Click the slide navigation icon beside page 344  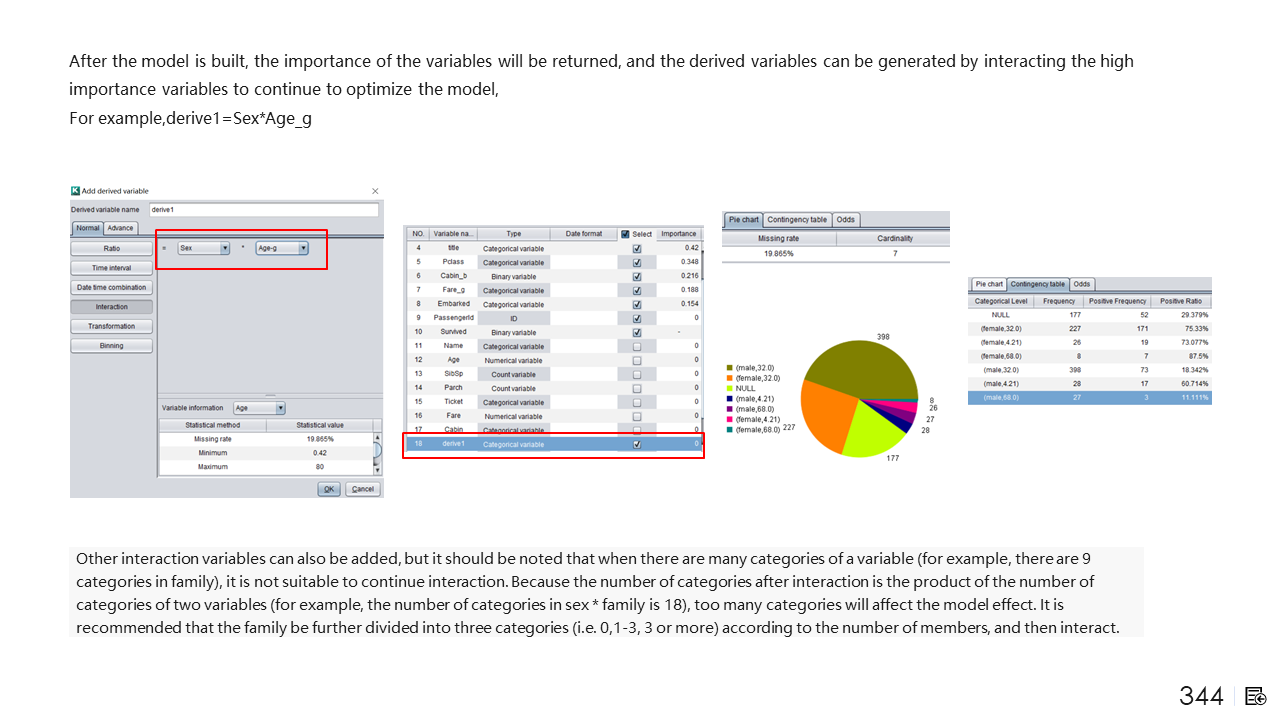pos(1256,696)
